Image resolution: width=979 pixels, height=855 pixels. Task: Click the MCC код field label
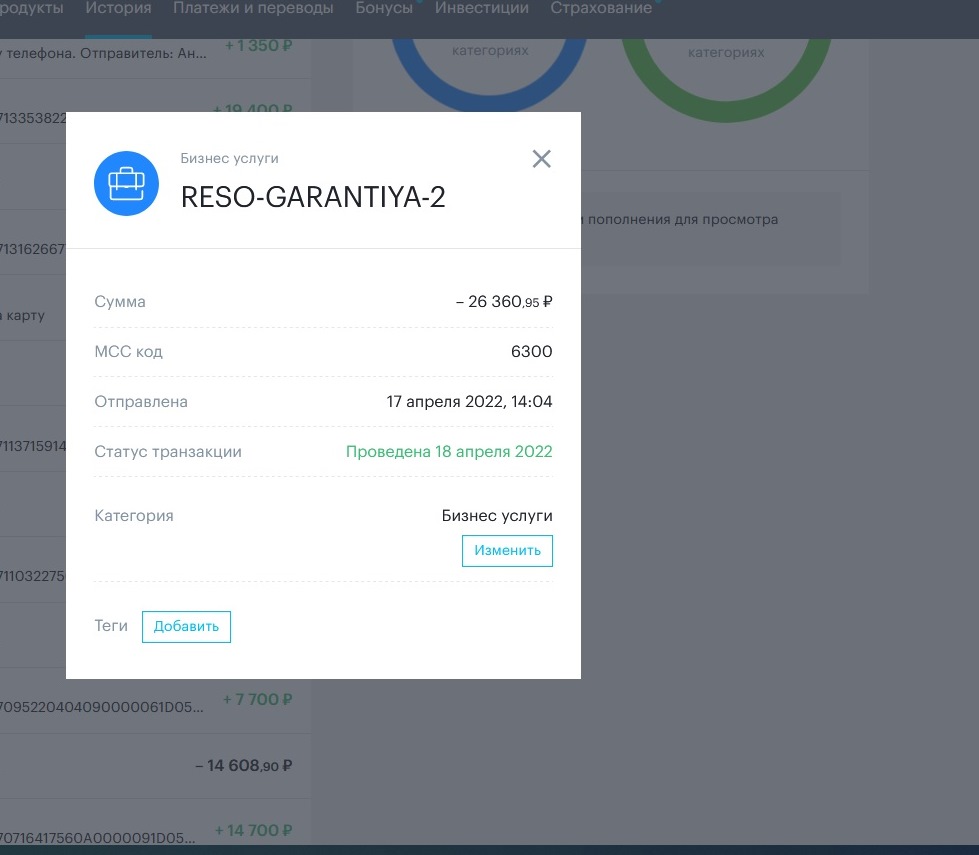[129, 352]
